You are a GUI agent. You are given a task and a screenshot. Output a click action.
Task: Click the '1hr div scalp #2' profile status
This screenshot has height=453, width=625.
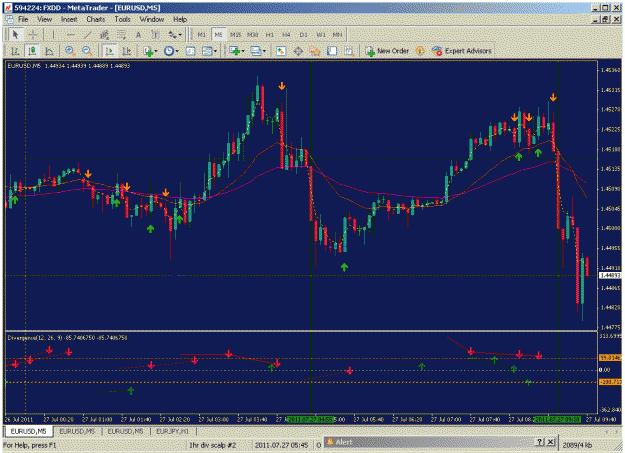212,445
